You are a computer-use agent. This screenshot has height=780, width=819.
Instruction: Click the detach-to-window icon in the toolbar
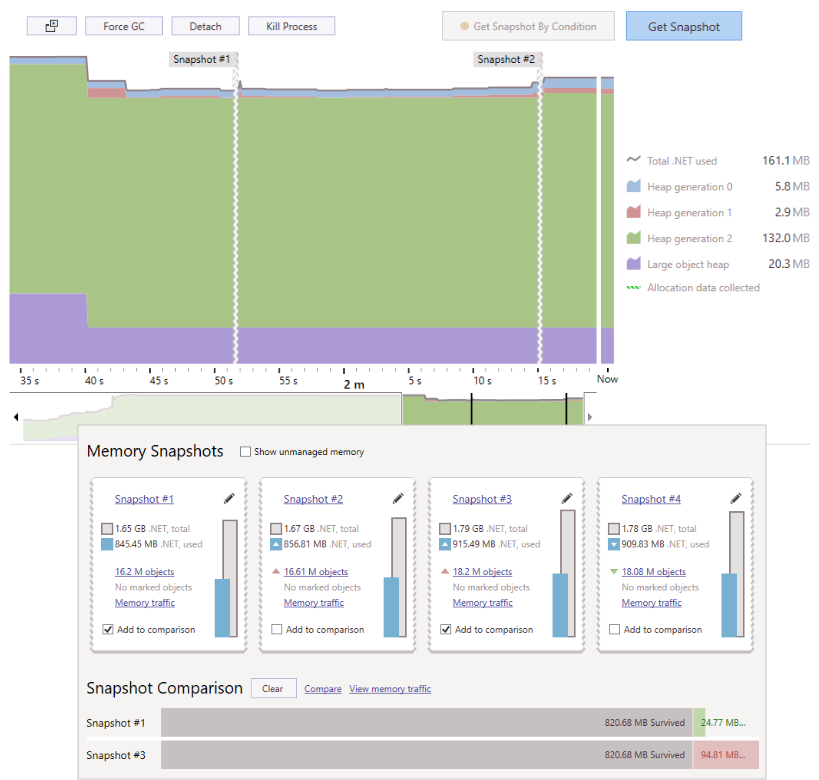51,25
